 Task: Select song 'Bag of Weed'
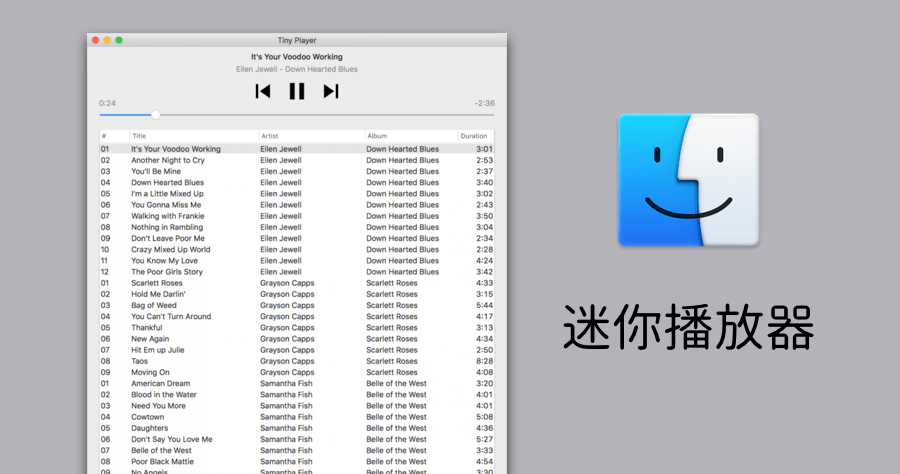click(x=154, y=305)
